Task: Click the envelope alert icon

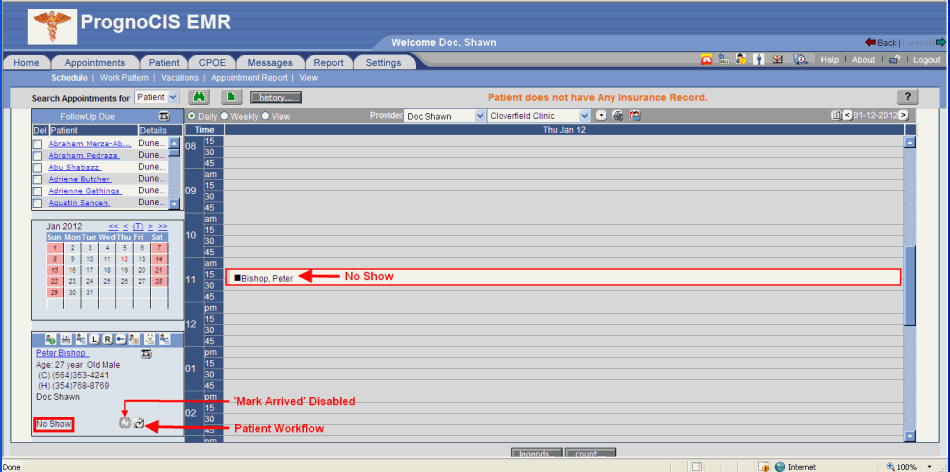Action: 777,59
